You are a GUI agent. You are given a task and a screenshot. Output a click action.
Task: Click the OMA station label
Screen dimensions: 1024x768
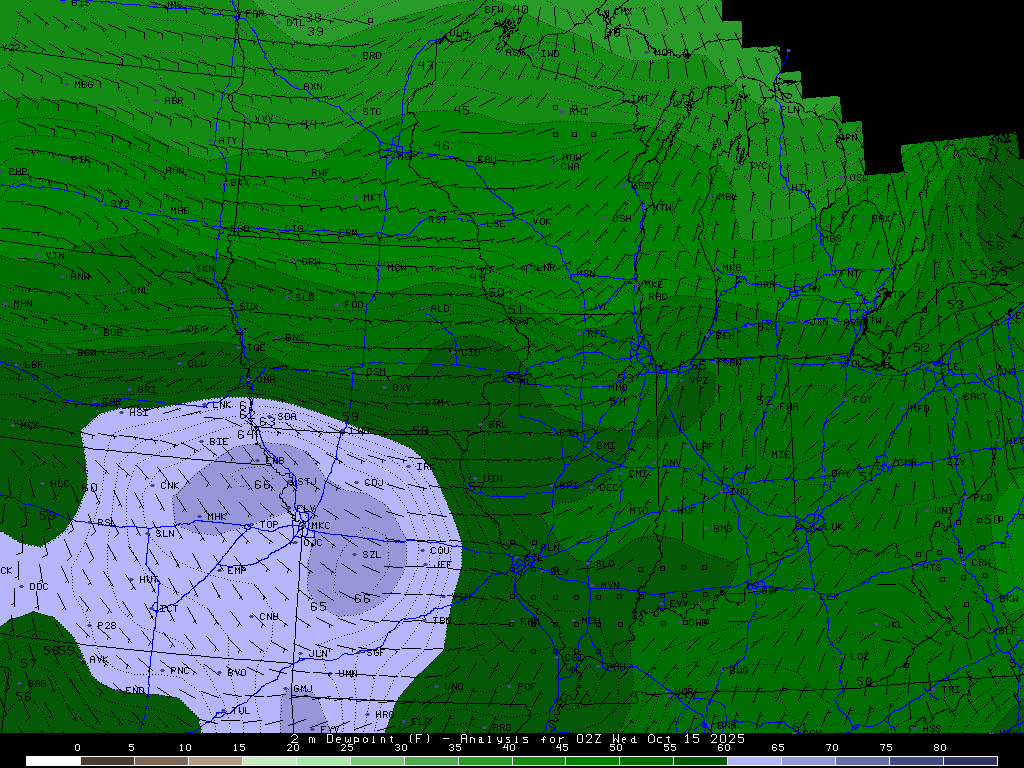266,380
